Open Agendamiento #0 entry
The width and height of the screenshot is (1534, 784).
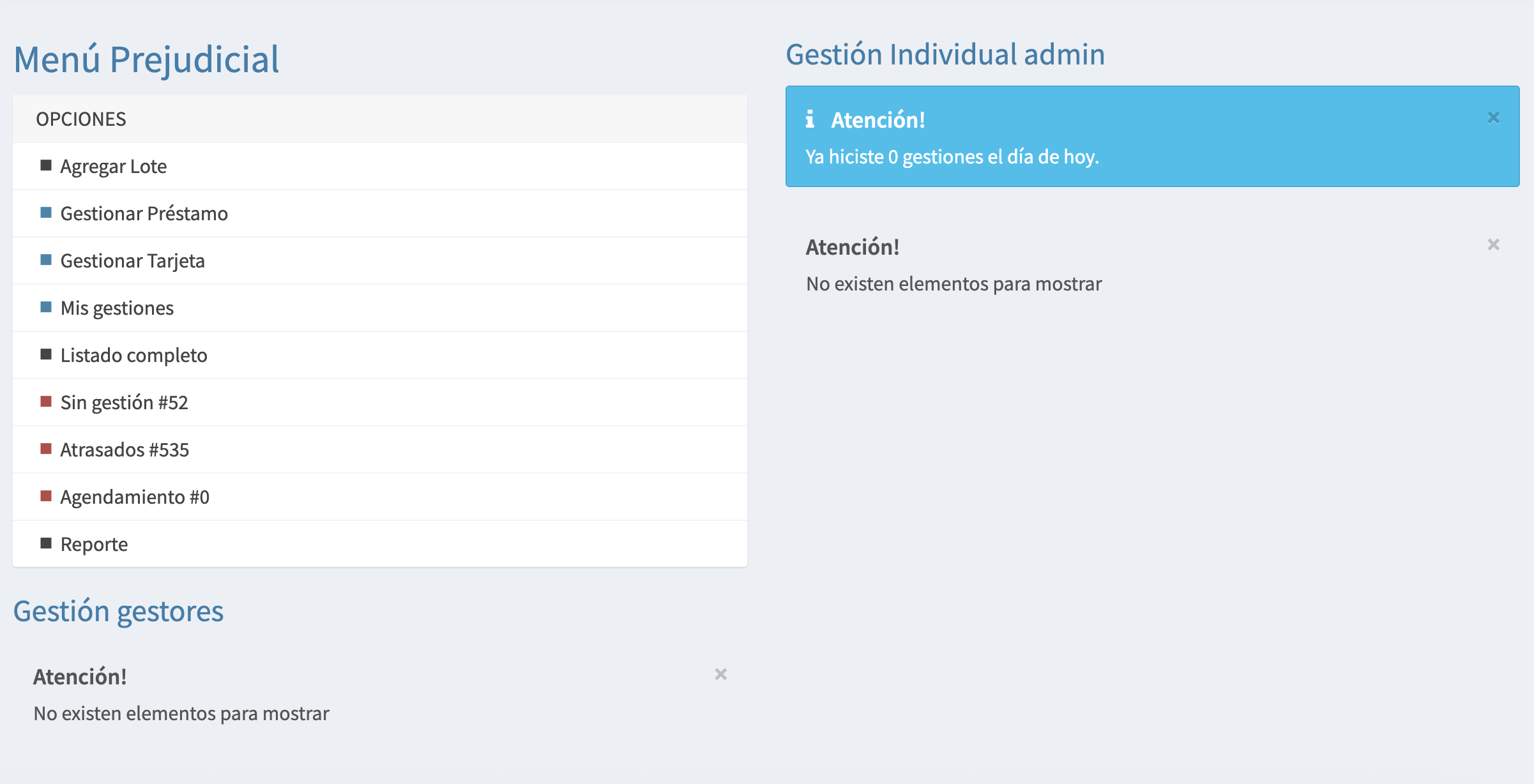135,497
